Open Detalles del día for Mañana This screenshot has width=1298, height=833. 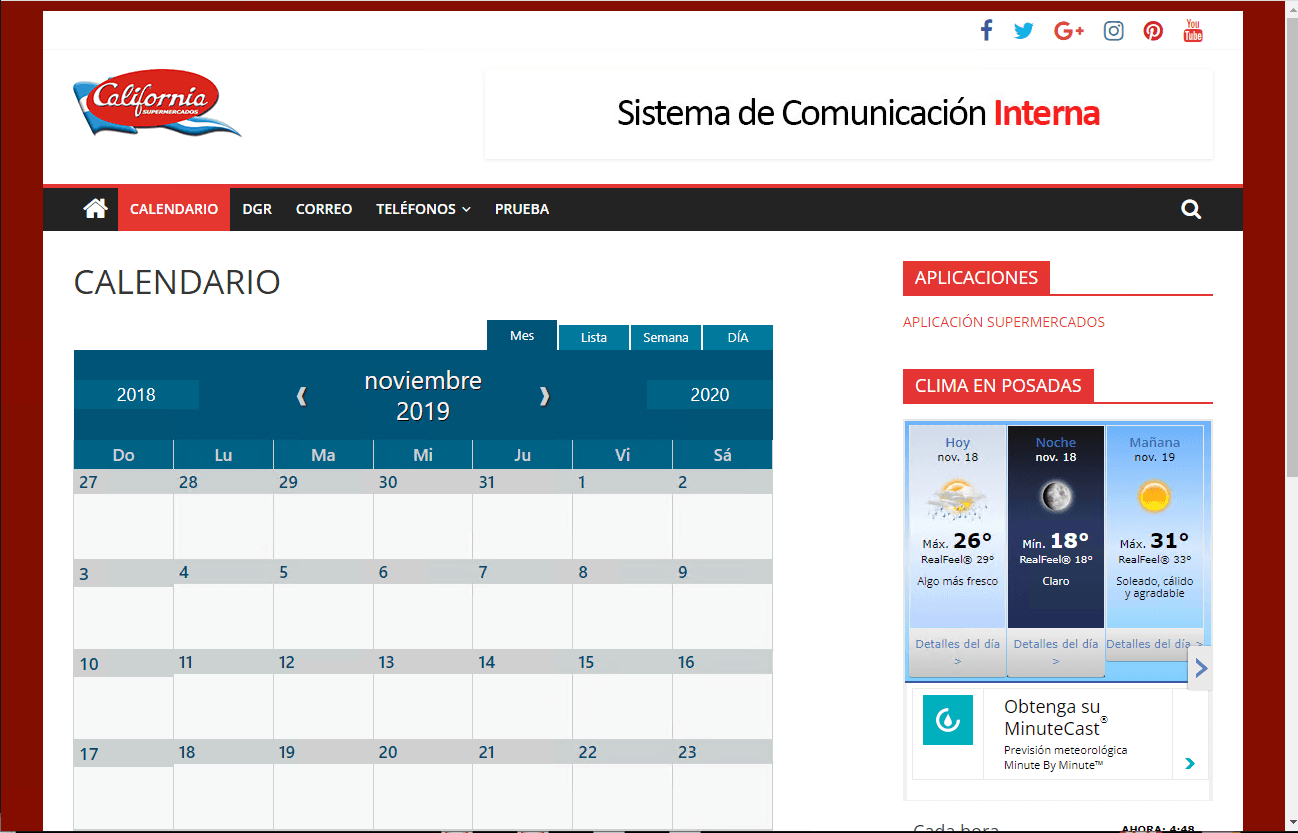[x=1154, y=644]
